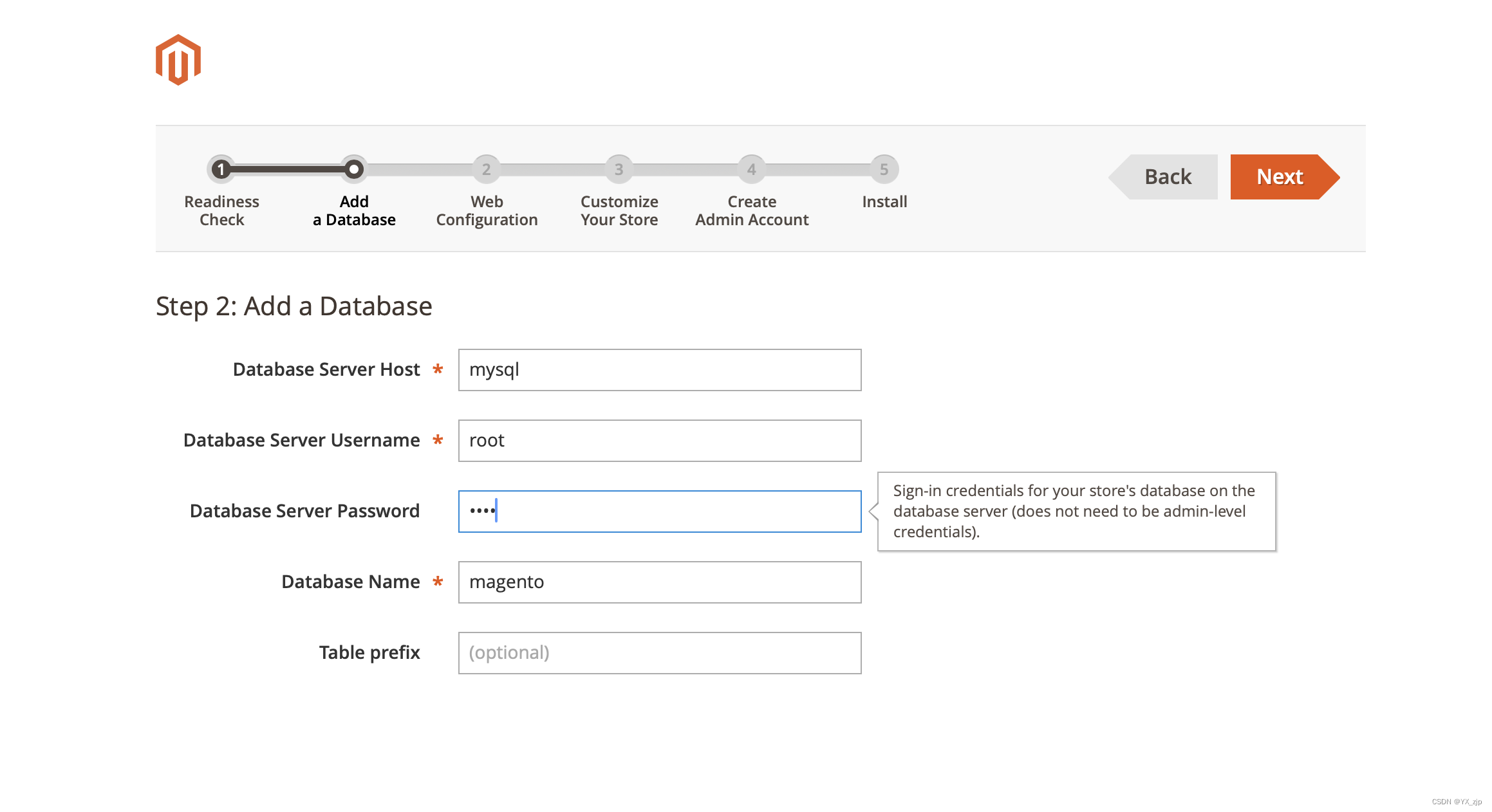Click step 3 Customize Your Store circle

(619, 169)
